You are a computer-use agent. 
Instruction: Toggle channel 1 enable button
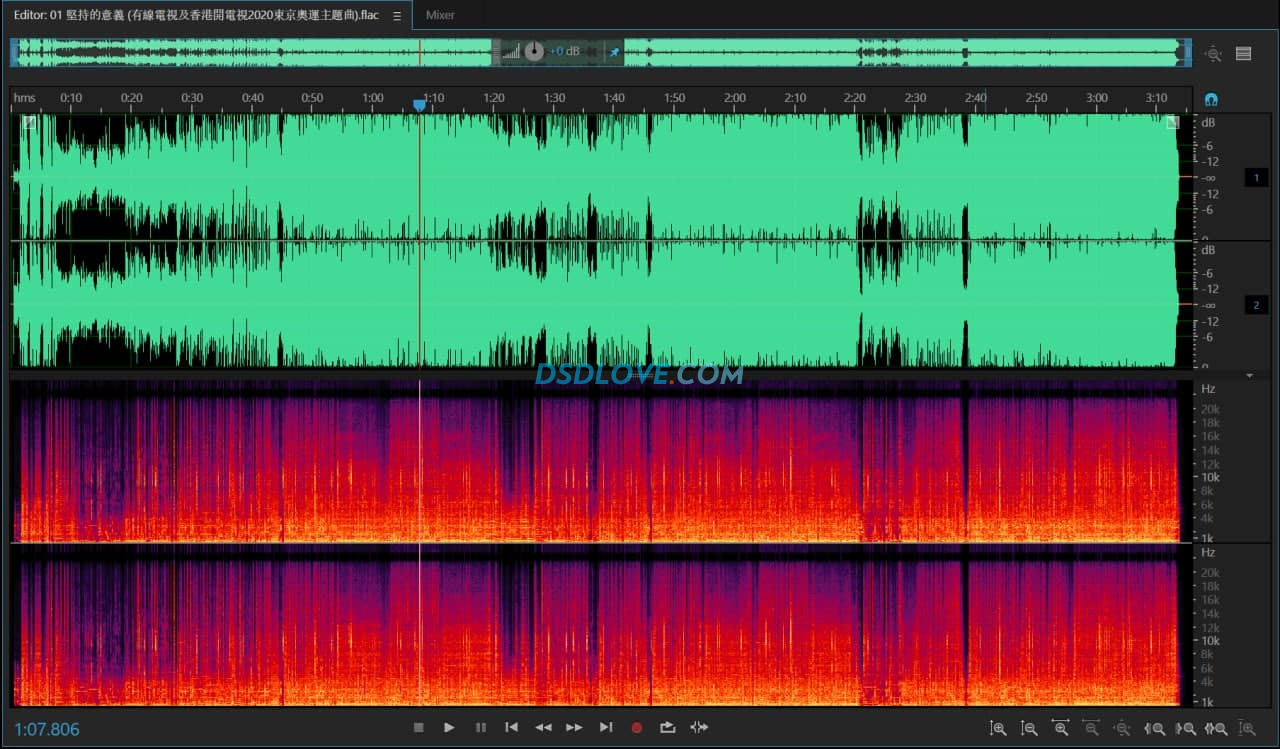pos(1256,178)
